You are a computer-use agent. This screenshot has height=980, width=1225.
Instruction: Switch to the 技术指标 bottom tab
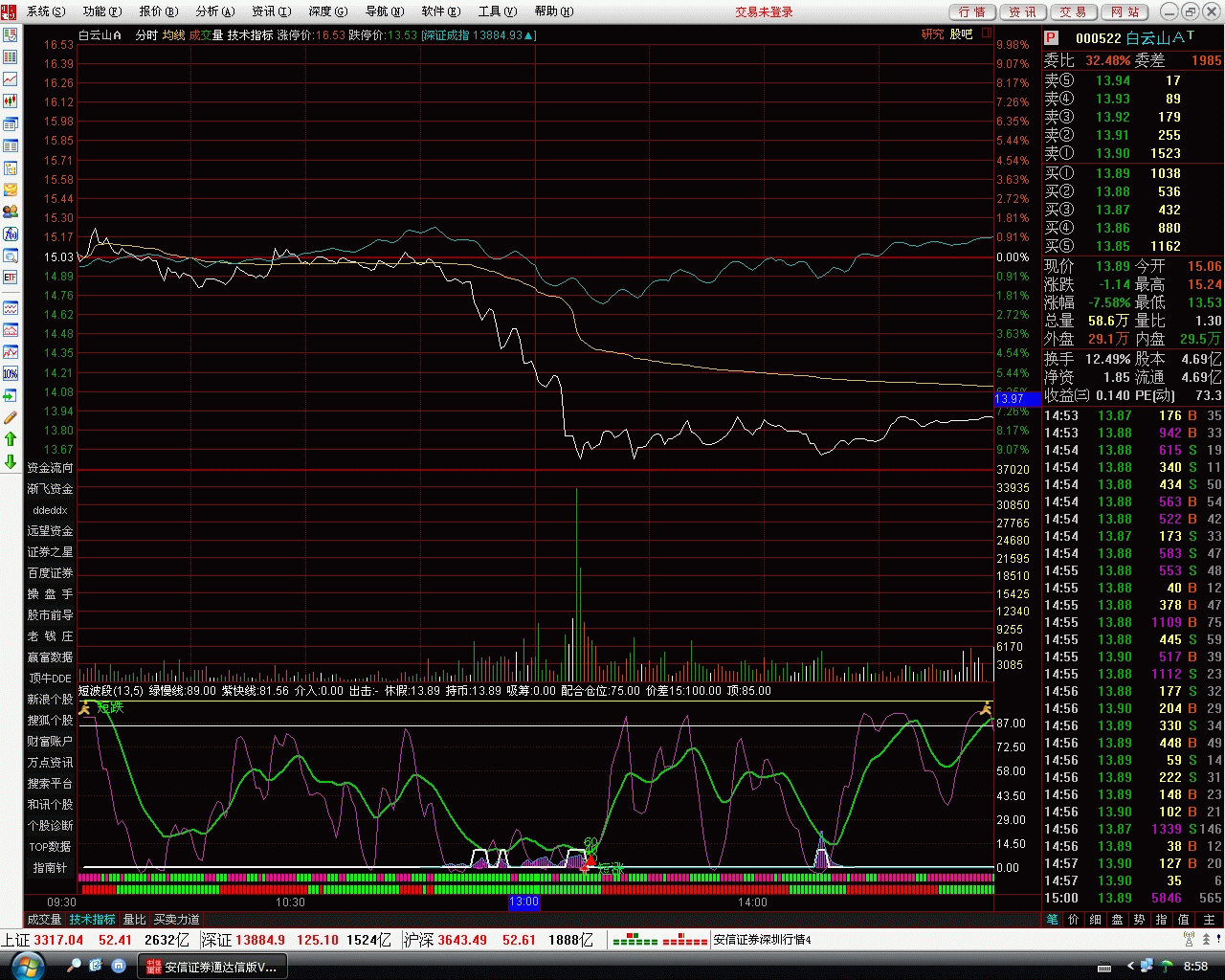93,920
